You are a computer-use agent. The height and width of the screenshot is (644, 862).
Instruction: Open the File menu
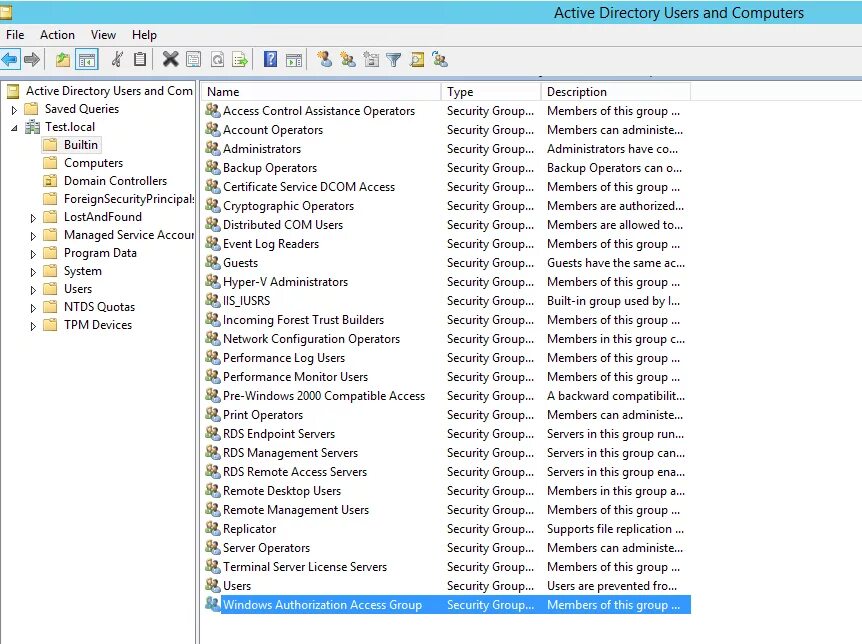coord(15,35)
